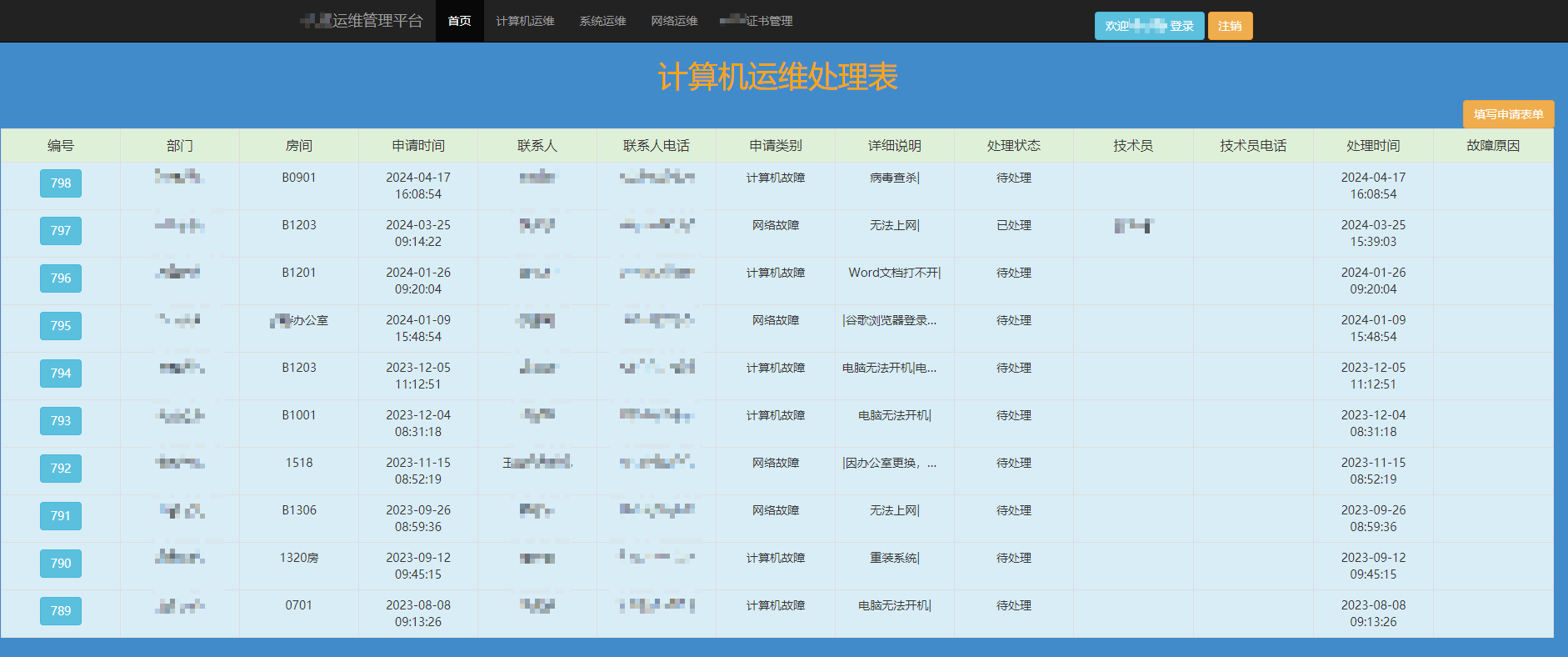Click the 申请类别 column header
The image size is (1568, 657).
point(776,146)
